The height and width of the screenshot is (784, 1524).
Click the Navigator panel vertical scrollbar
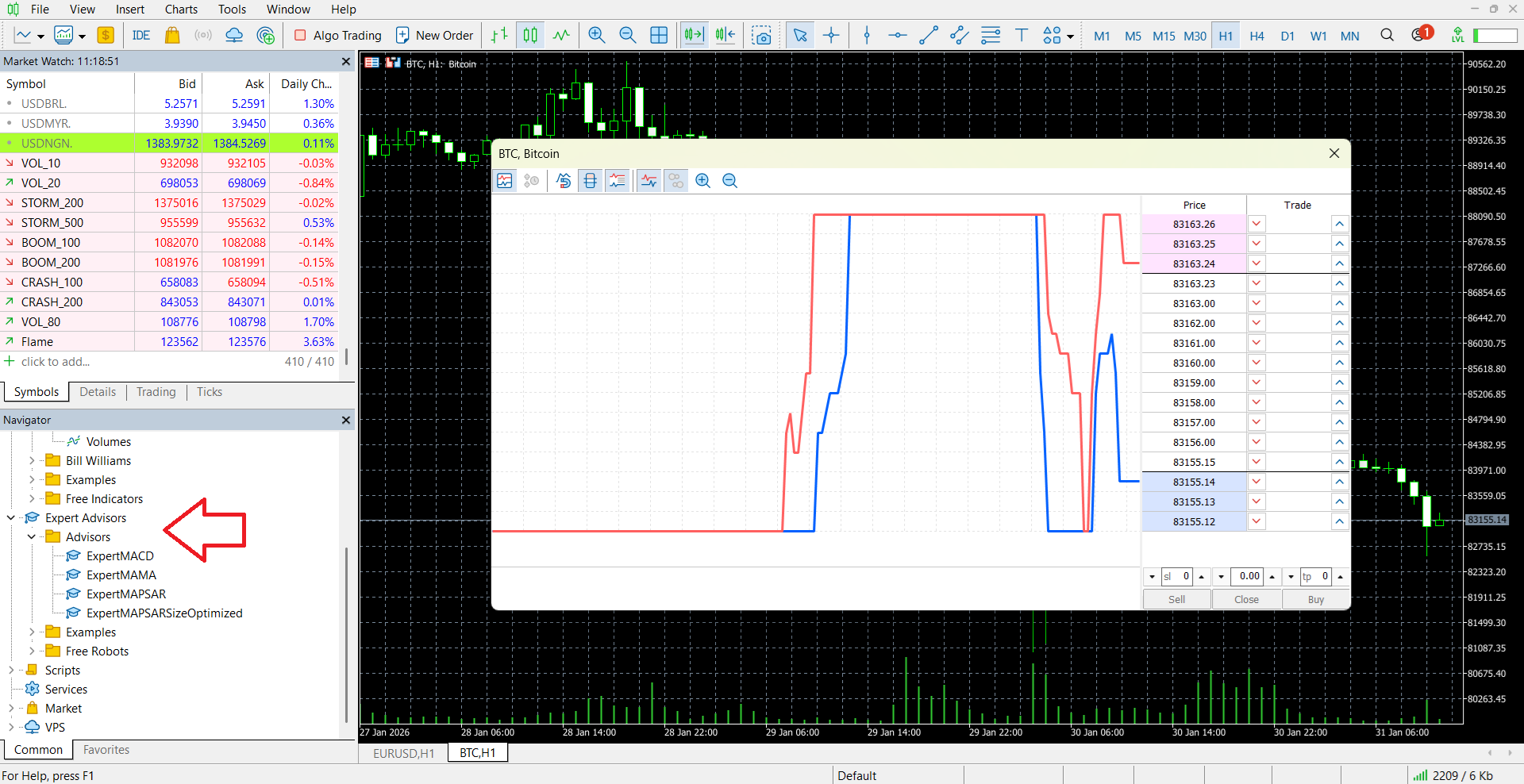click(x=346, y=635)
